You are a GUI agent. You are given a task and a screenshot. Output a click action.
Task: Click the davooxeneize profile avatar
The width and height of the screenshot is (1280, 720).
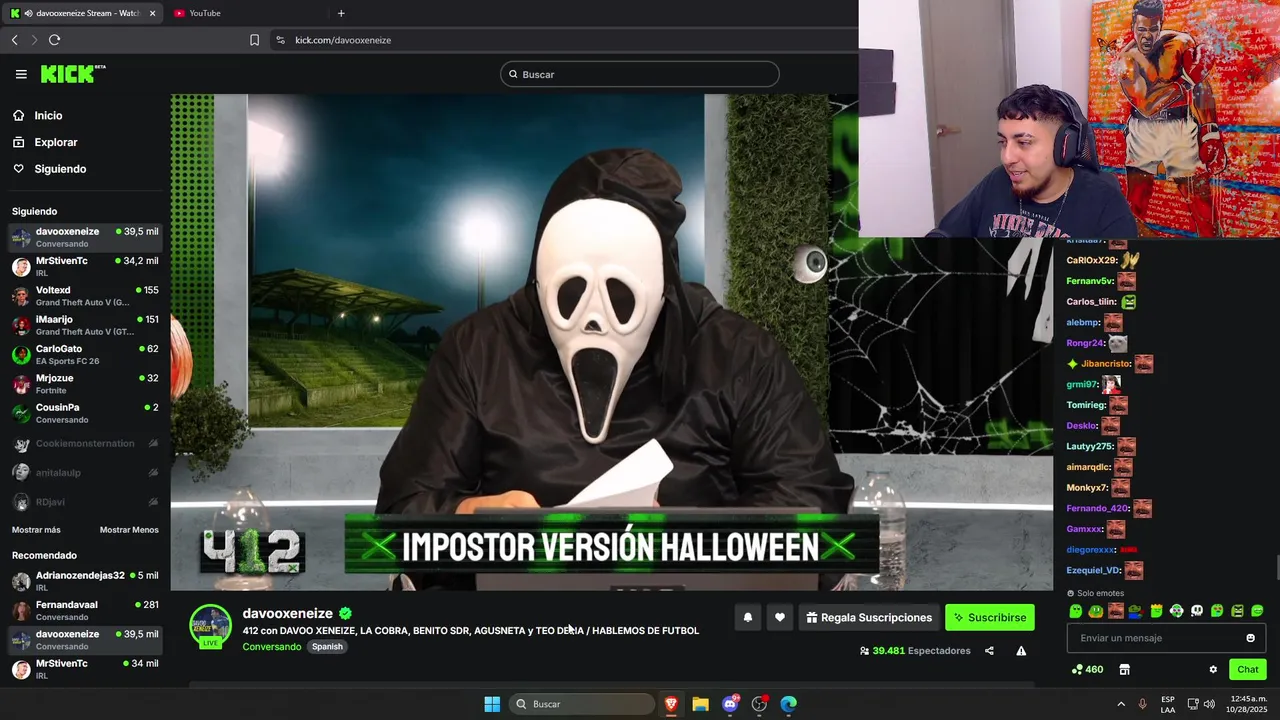211,626
